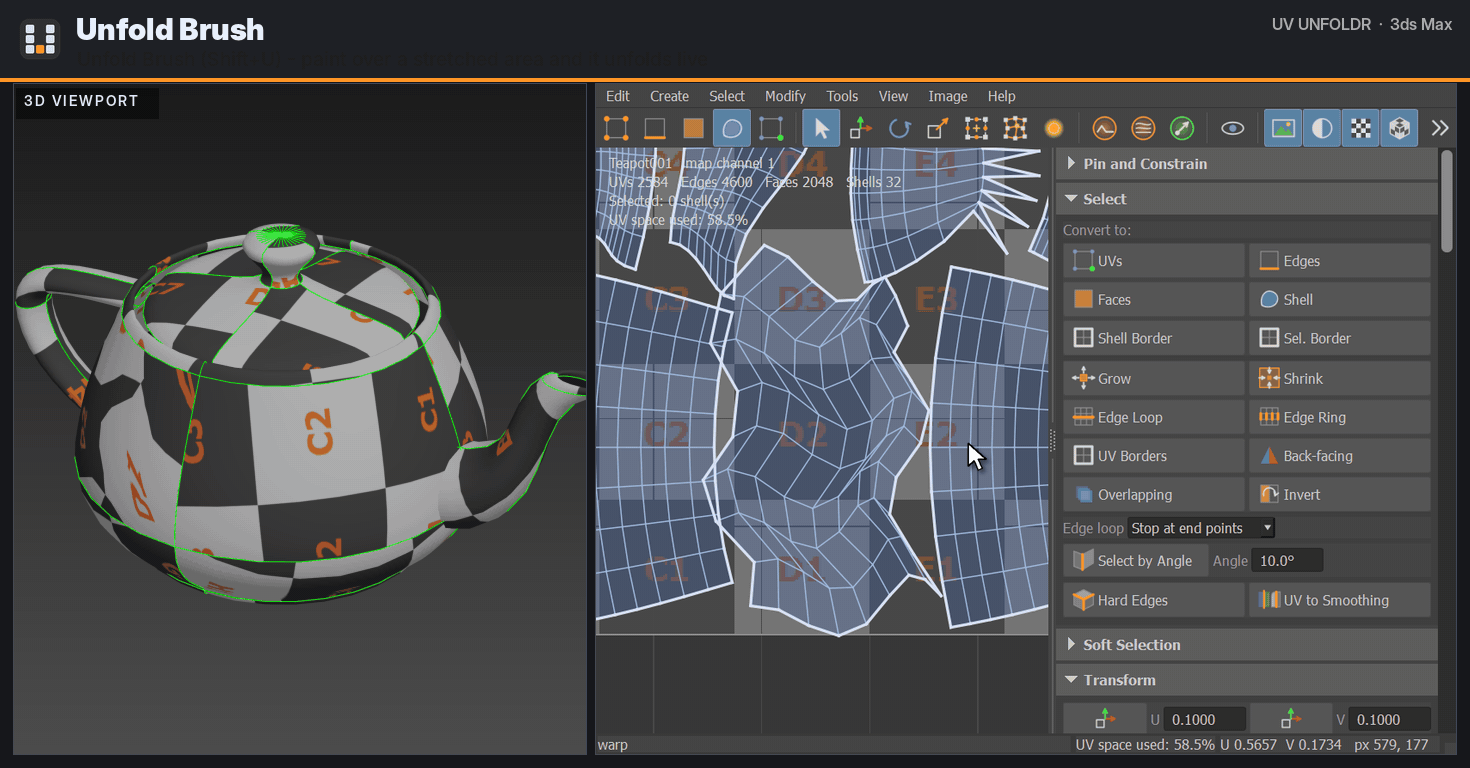Open the Tools menu
Viewport: 1470px width, 768px height.
click(x=842, y=96)
